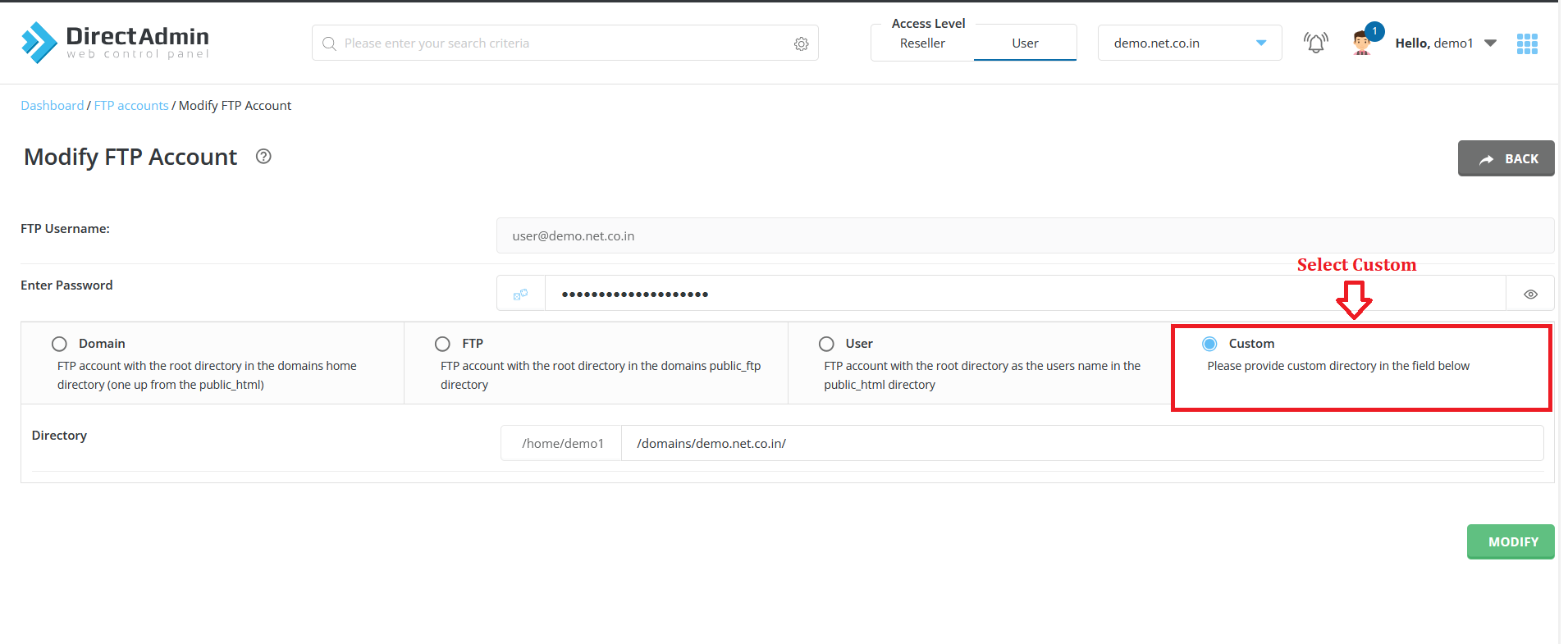
Task: Focus the search criteria input
Action: tap(566, 43)
